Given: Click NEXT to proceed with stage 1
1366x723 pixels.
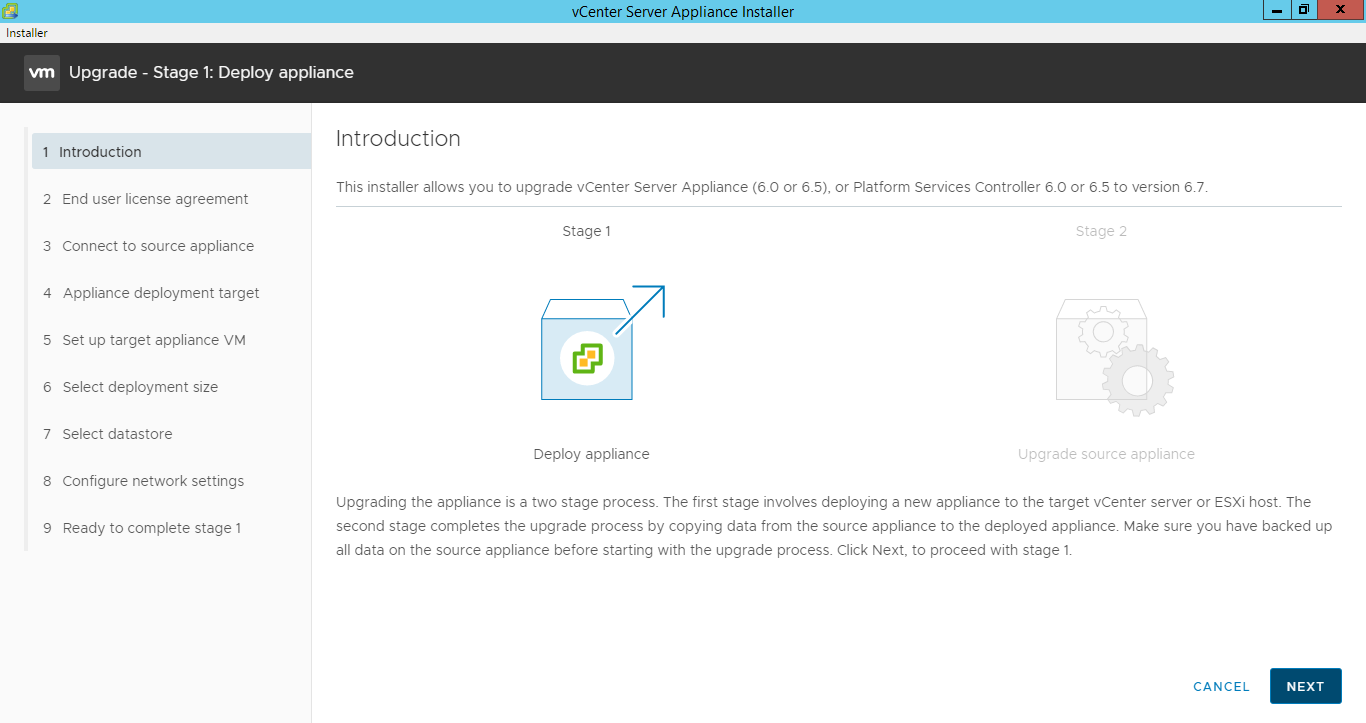Looking at the screenshot, I should (1305, 686).
